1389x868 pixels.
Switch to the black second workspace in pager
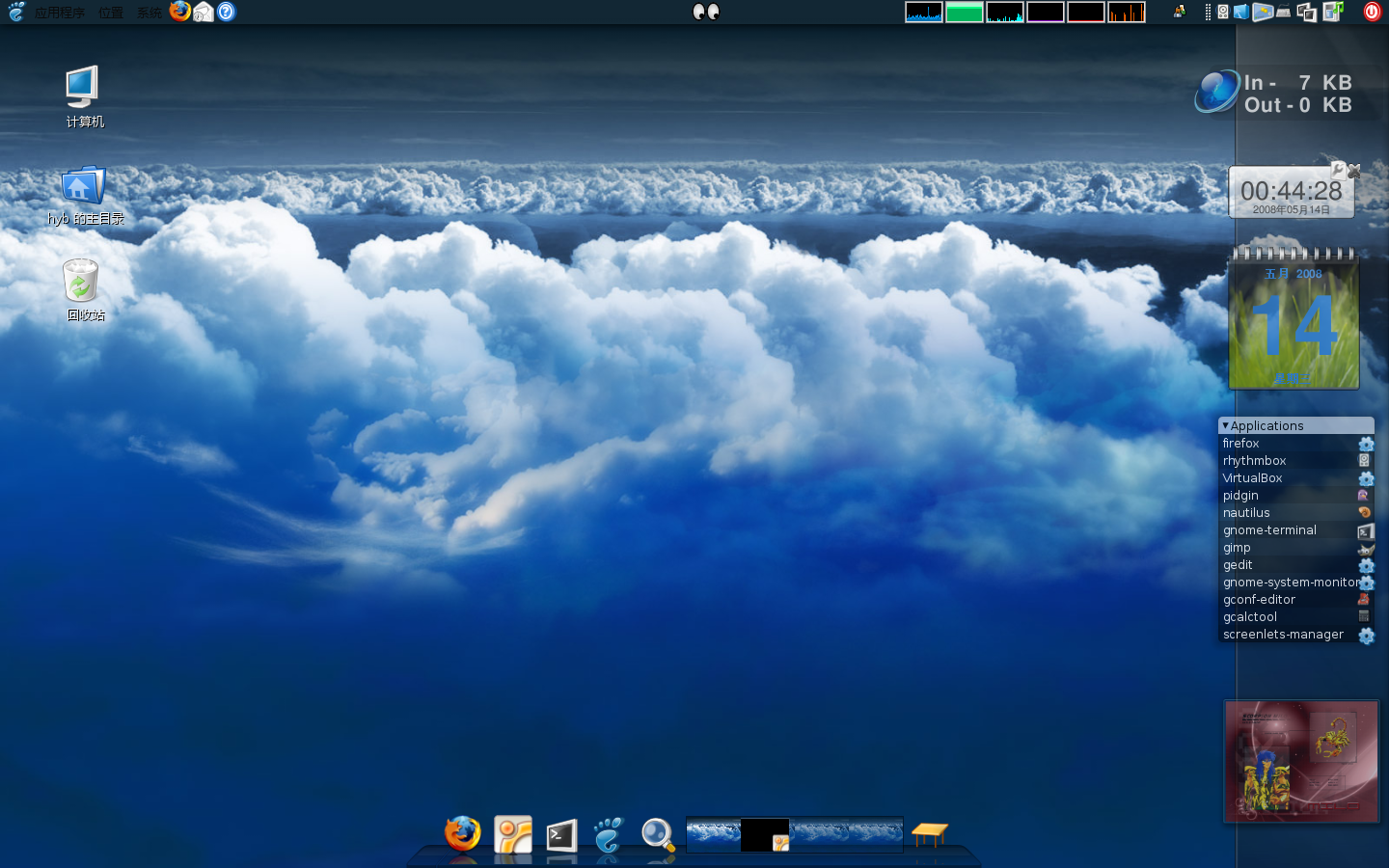766,834
